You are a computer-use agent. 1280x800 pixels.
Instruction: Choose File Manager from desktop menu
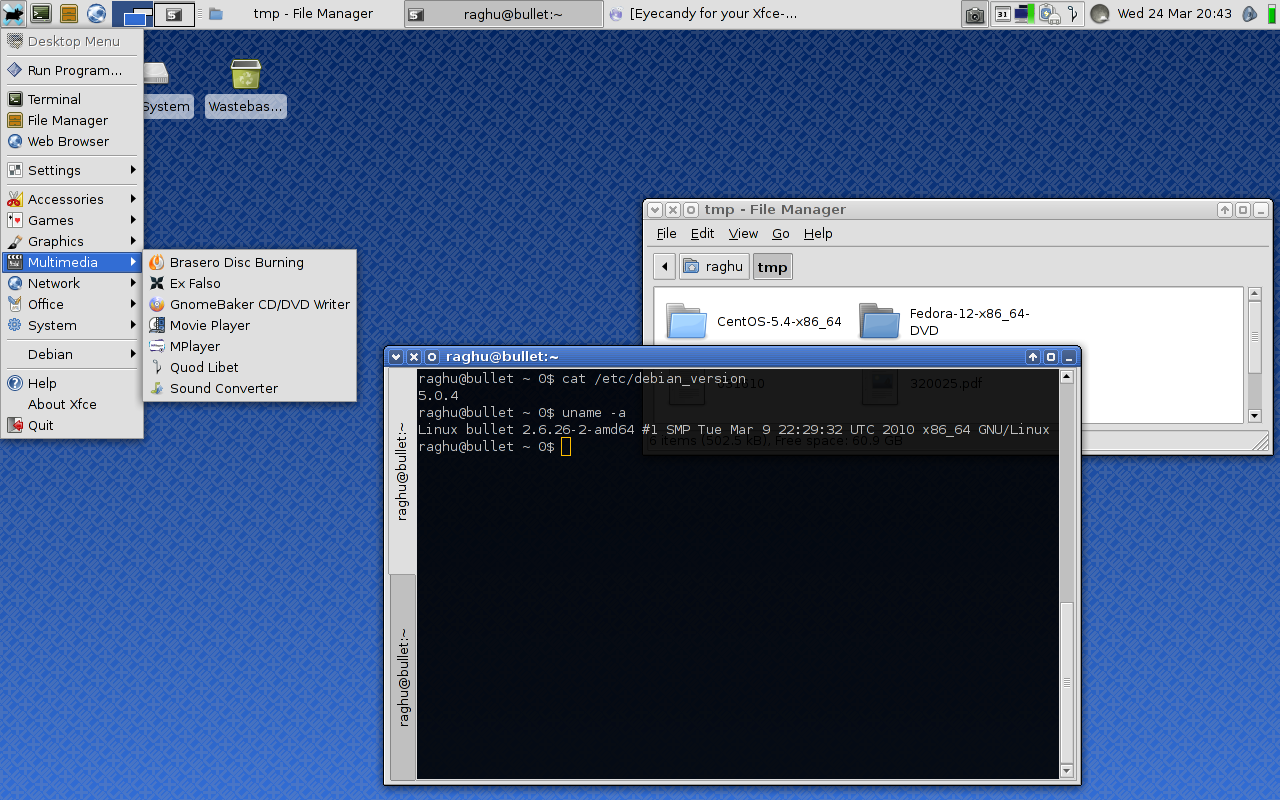coord(72,120)
